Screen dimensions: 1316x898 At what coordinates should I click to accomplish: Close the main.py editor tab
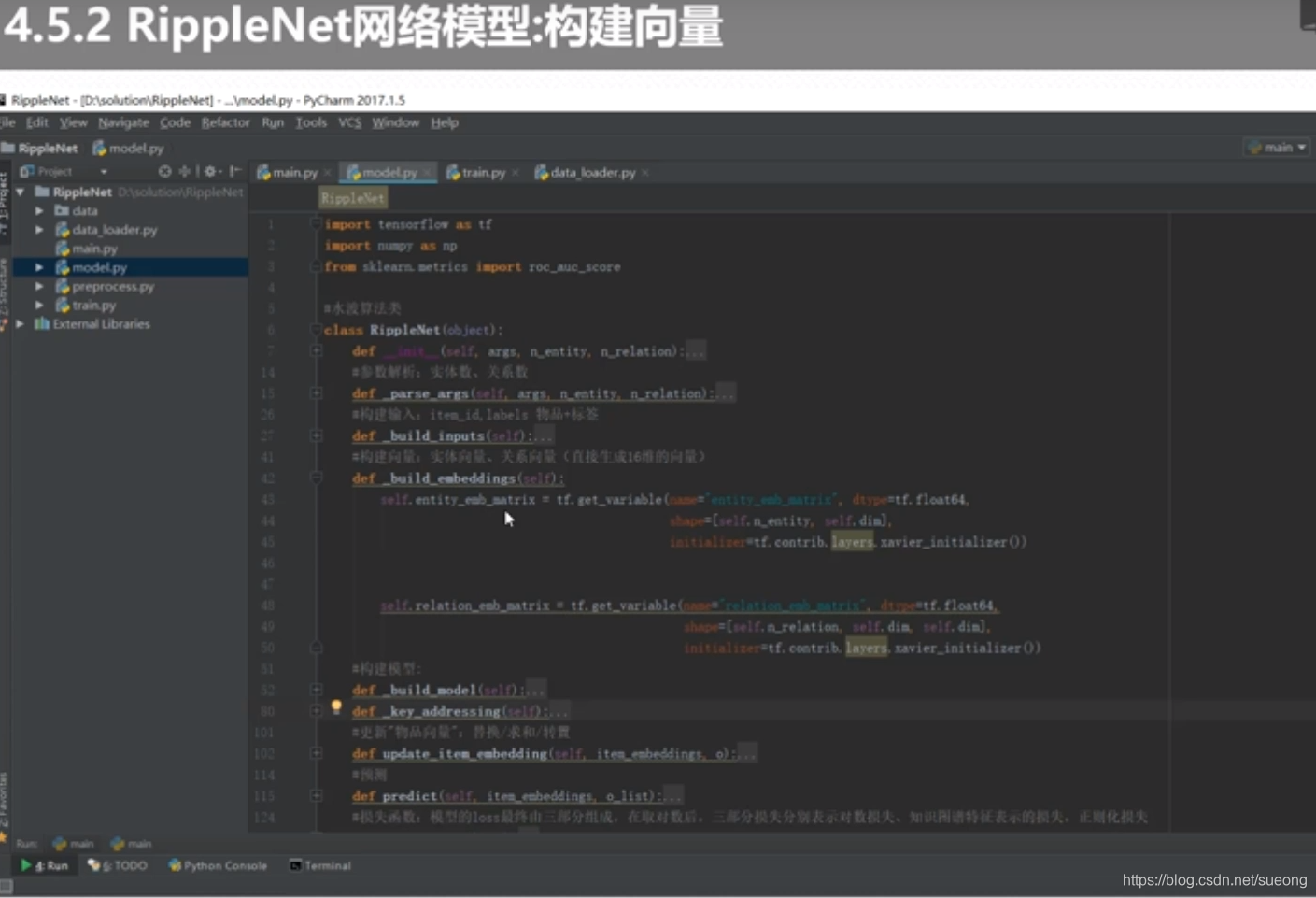coord(327,173)
